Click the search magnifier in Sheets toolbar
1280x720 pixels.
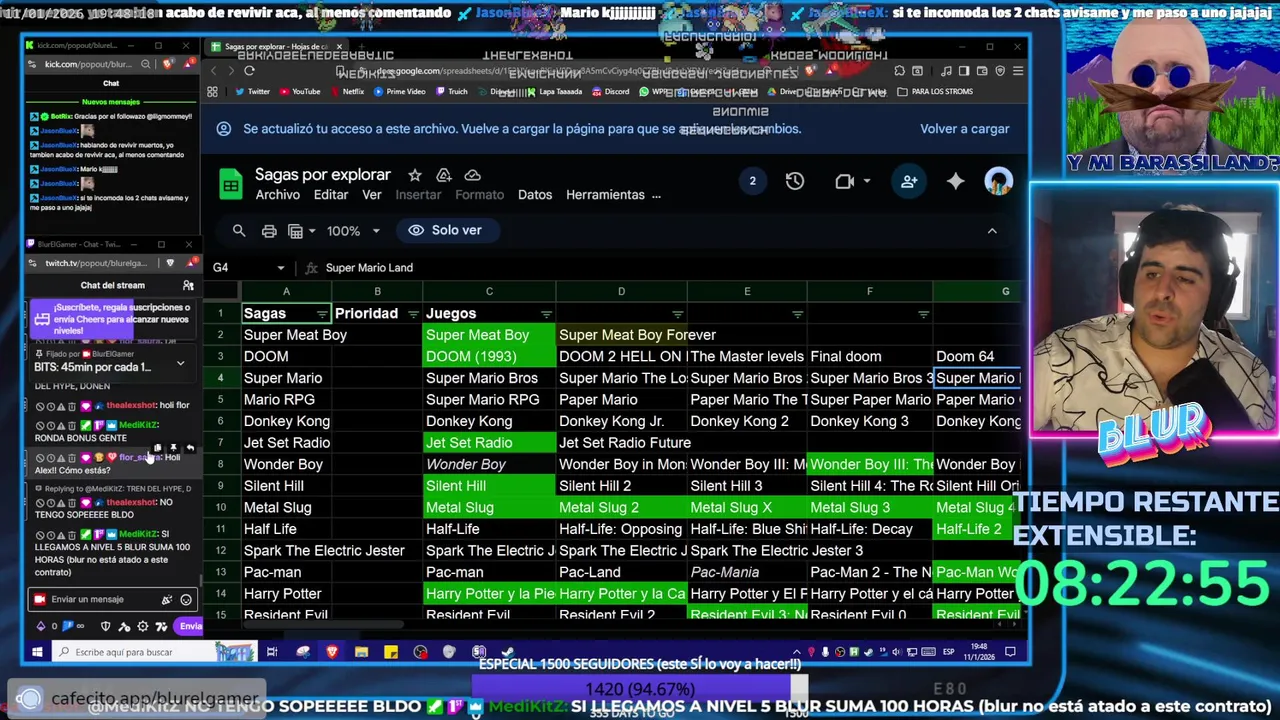(x=239, y=231)
